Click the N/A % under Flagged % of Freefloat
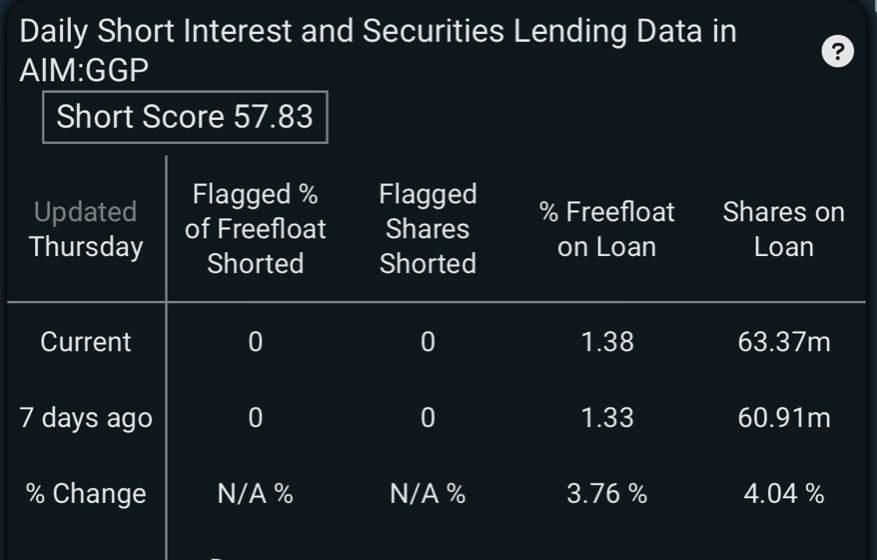877x560 pixels. click(255, 494)
